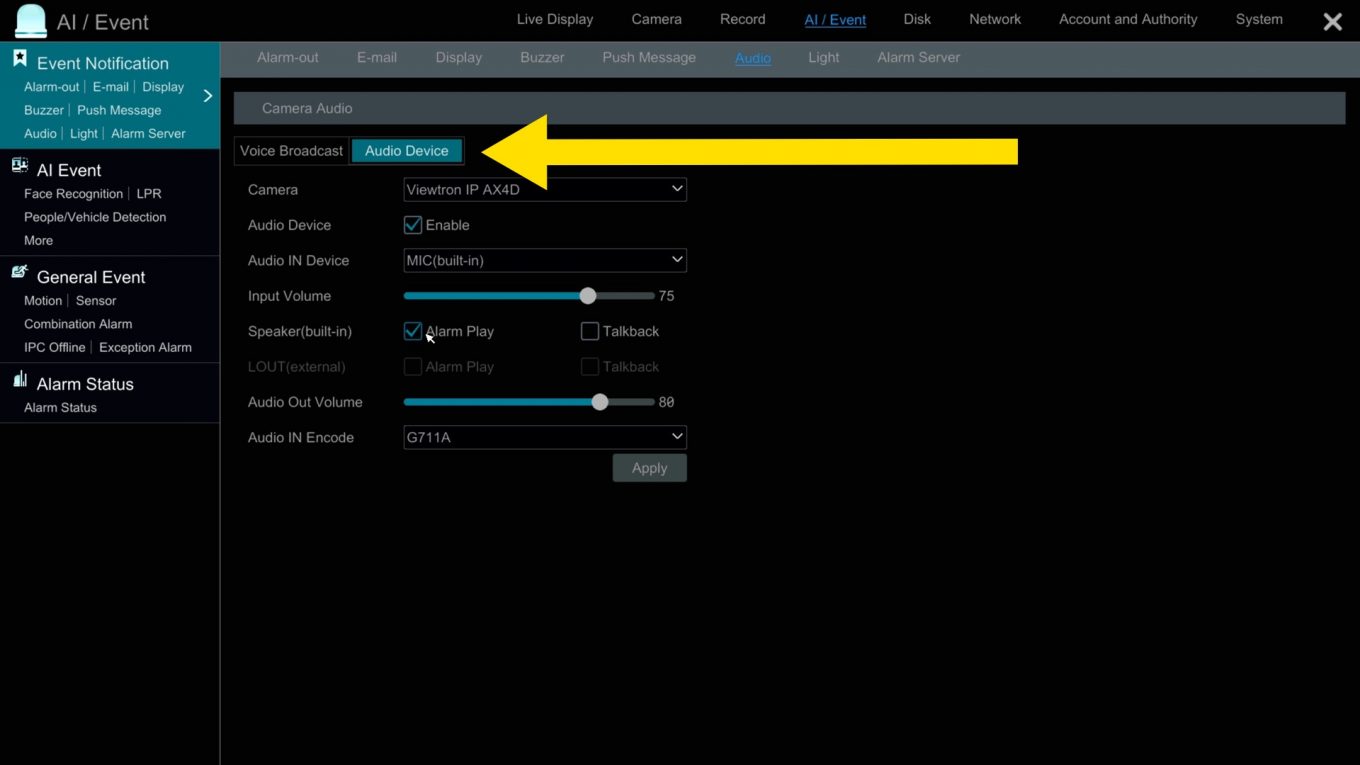Open Exception Alarm in the sidebar
This screenshot has width=1360, height=765.
coord(145,348)
